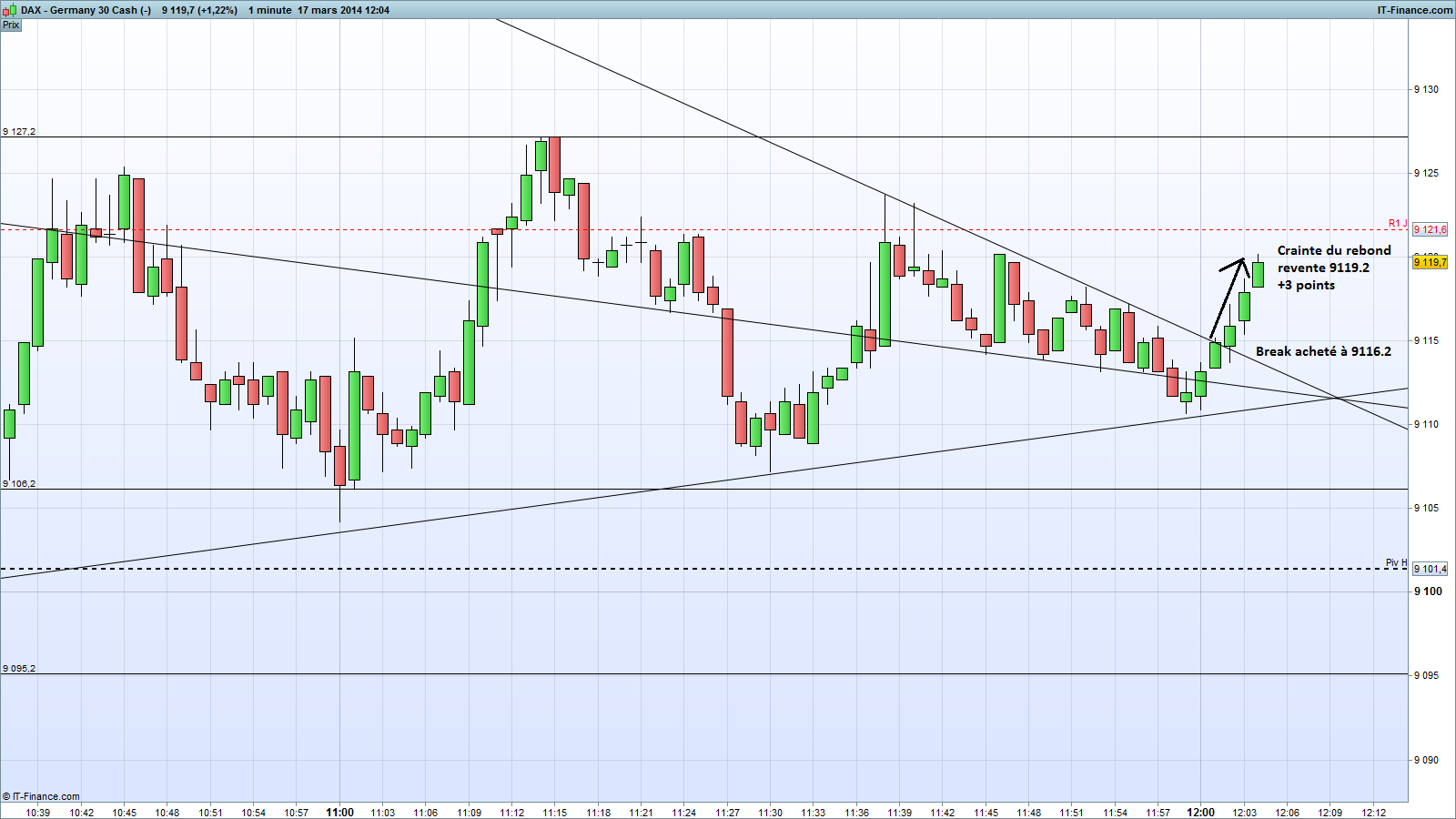
Task: Click the 'revente 9119.2' annotation text
Action: pos(1323,268)
